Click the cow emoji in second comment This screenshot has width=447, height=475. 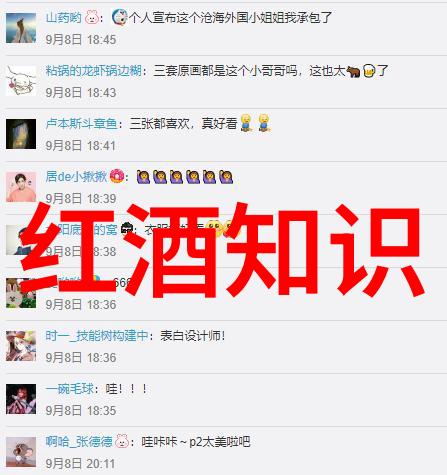click(353, 71)
